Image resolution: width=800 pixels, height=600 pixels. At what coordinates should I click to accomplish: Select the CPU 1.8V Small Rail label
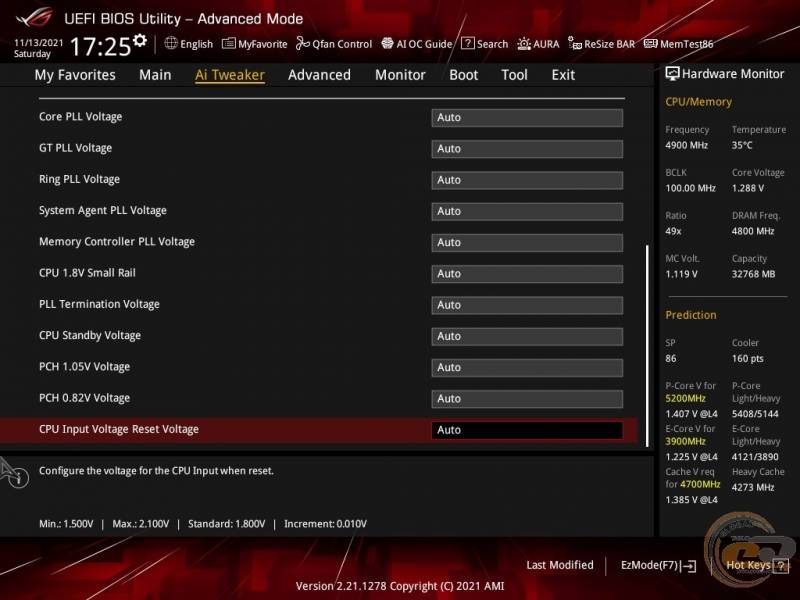click(x=87, y=273)
